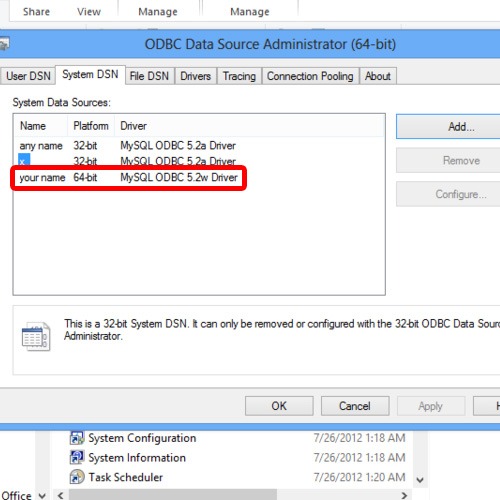Open the second Manage ribbon tab in Explorer

(250, 12)
